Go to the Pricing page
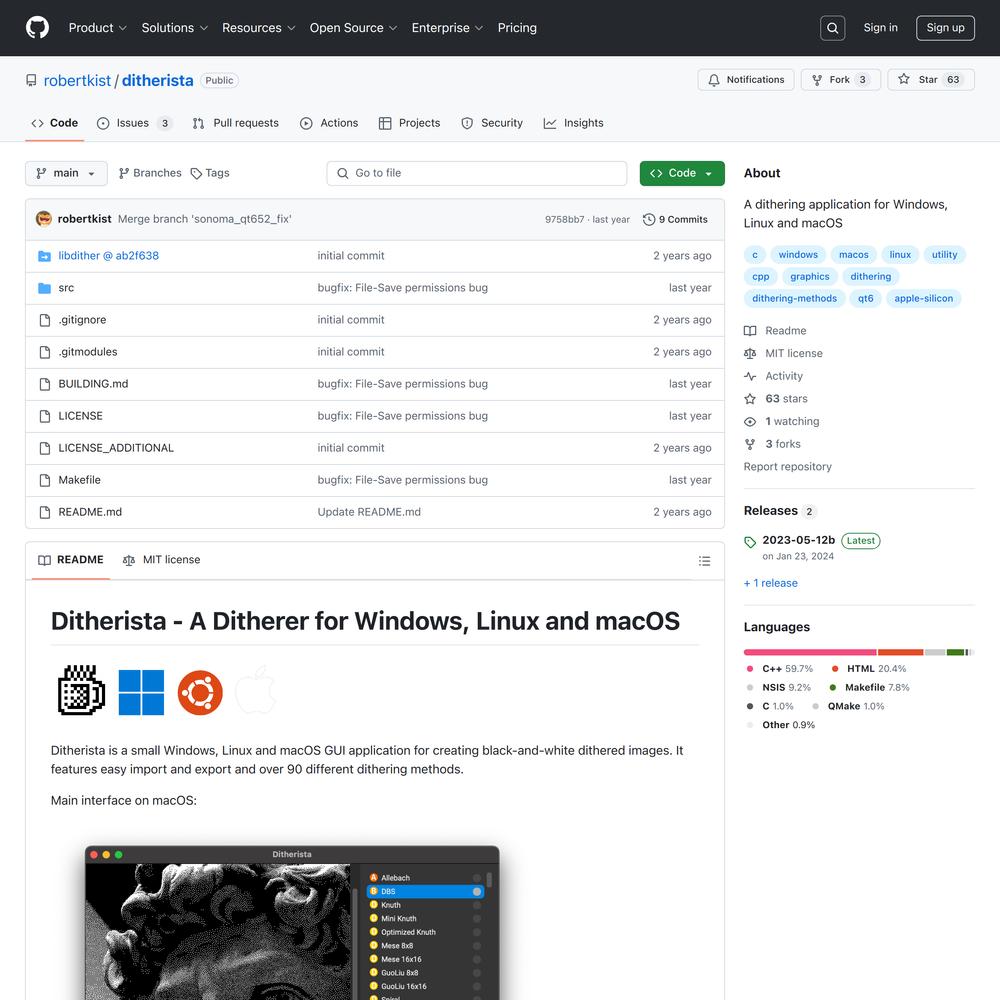The image size is (1000, 1000). coord(517,28)
